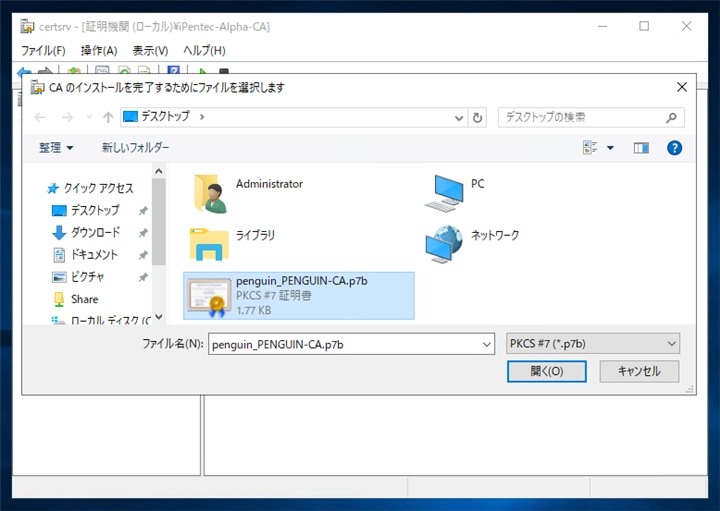Click デスクトップ in the address bar
720x511 pixels.
[165, 116]
